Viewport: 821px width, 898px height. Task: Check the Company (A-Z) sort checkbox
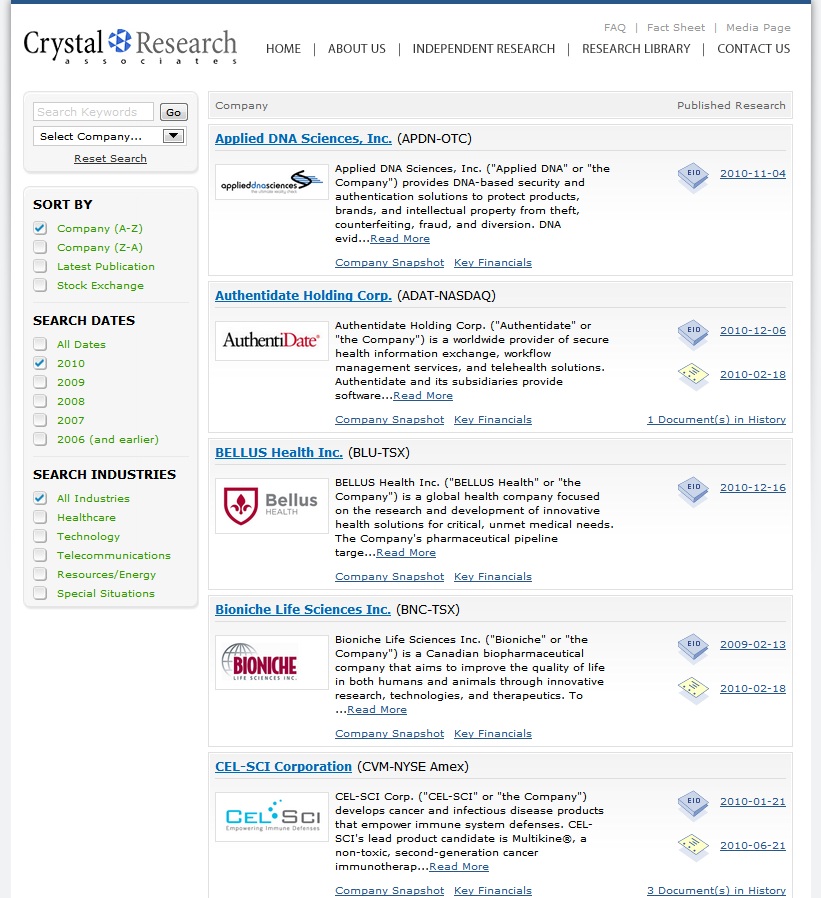40,229
